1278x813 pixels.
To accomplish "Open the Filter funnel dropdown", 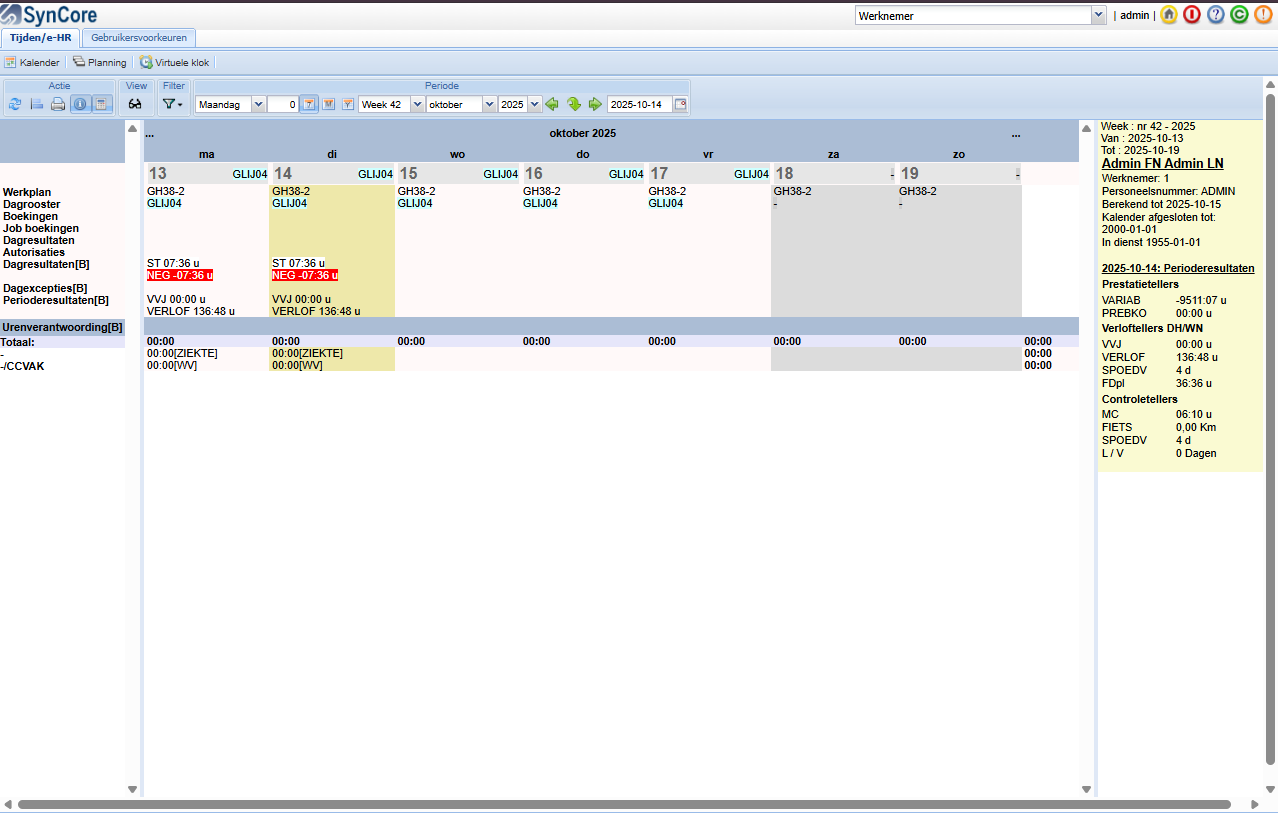I will click(x=173, y=104).
